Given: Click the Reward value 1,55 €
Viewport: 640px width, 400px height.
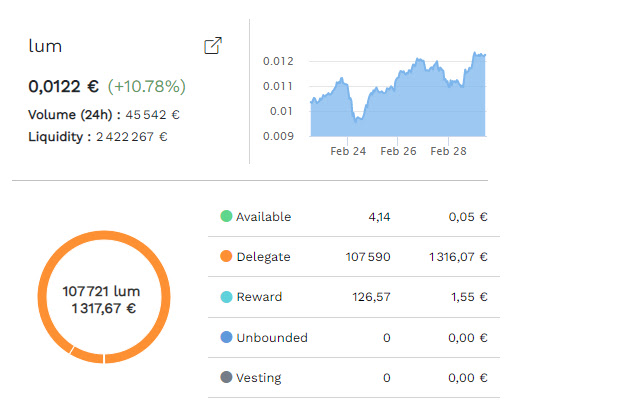Looking at the screenshot, I should click(x=469, y=297).
